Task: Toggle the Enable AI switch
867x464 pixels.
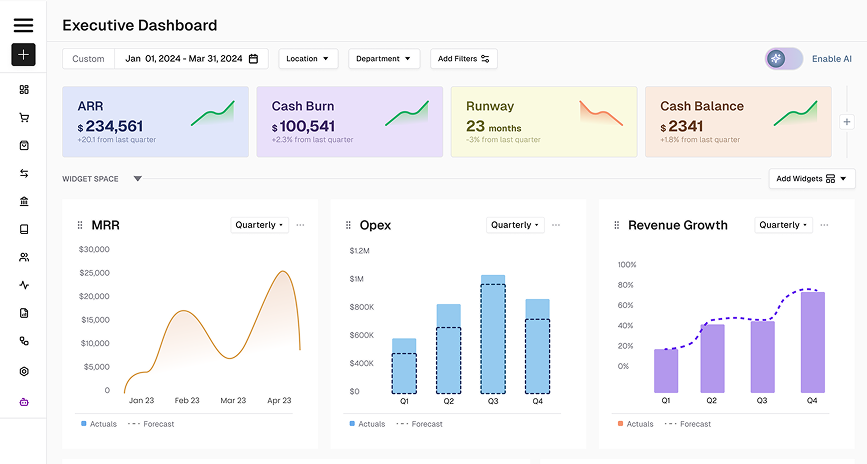Action: point(784,59)
